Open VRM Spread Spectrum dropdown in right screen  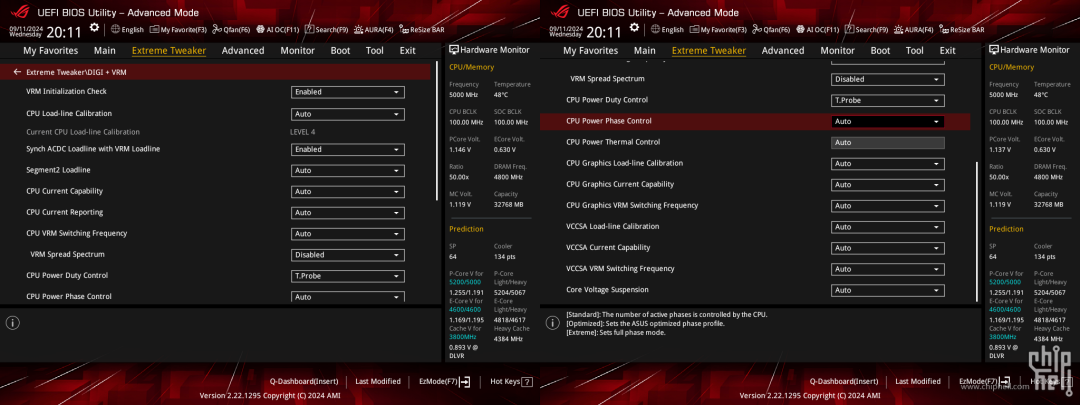[888, 79]
